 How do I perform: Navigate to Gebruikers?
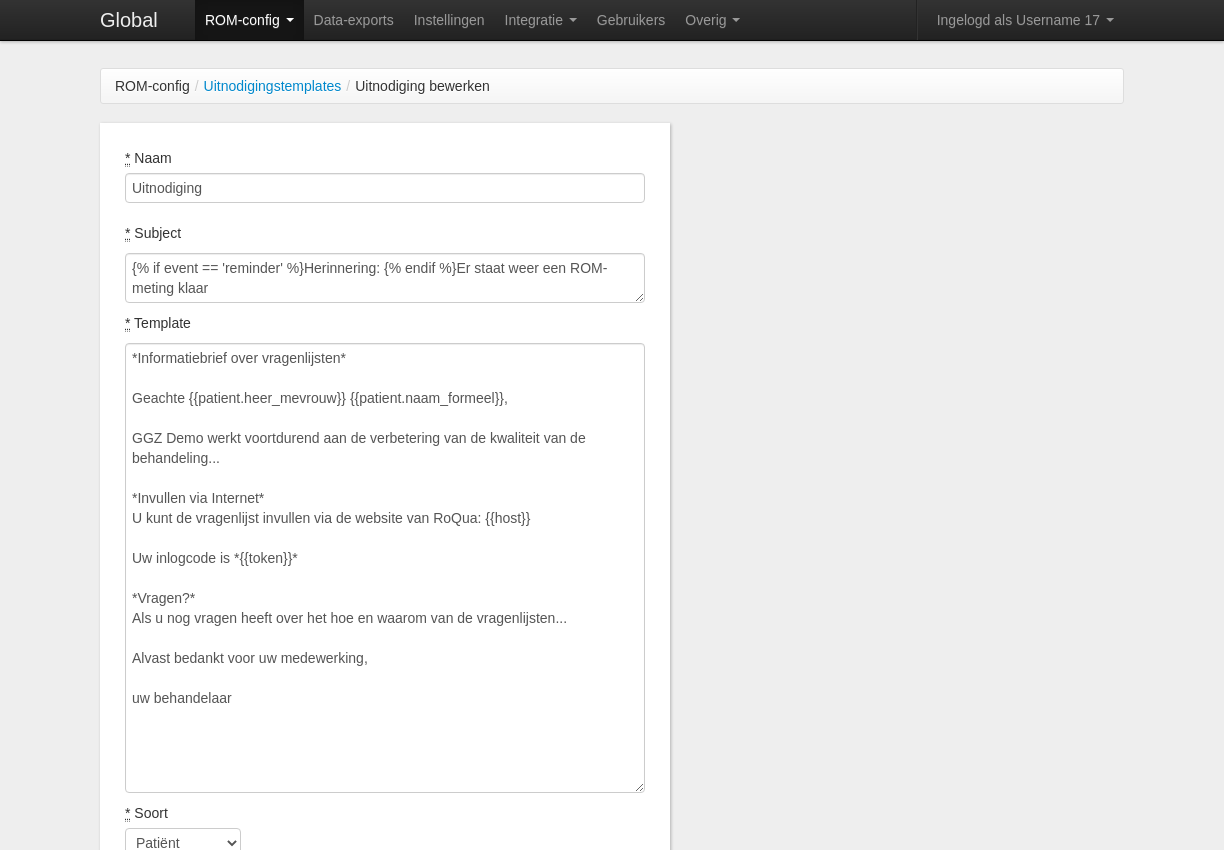[630, 20]
